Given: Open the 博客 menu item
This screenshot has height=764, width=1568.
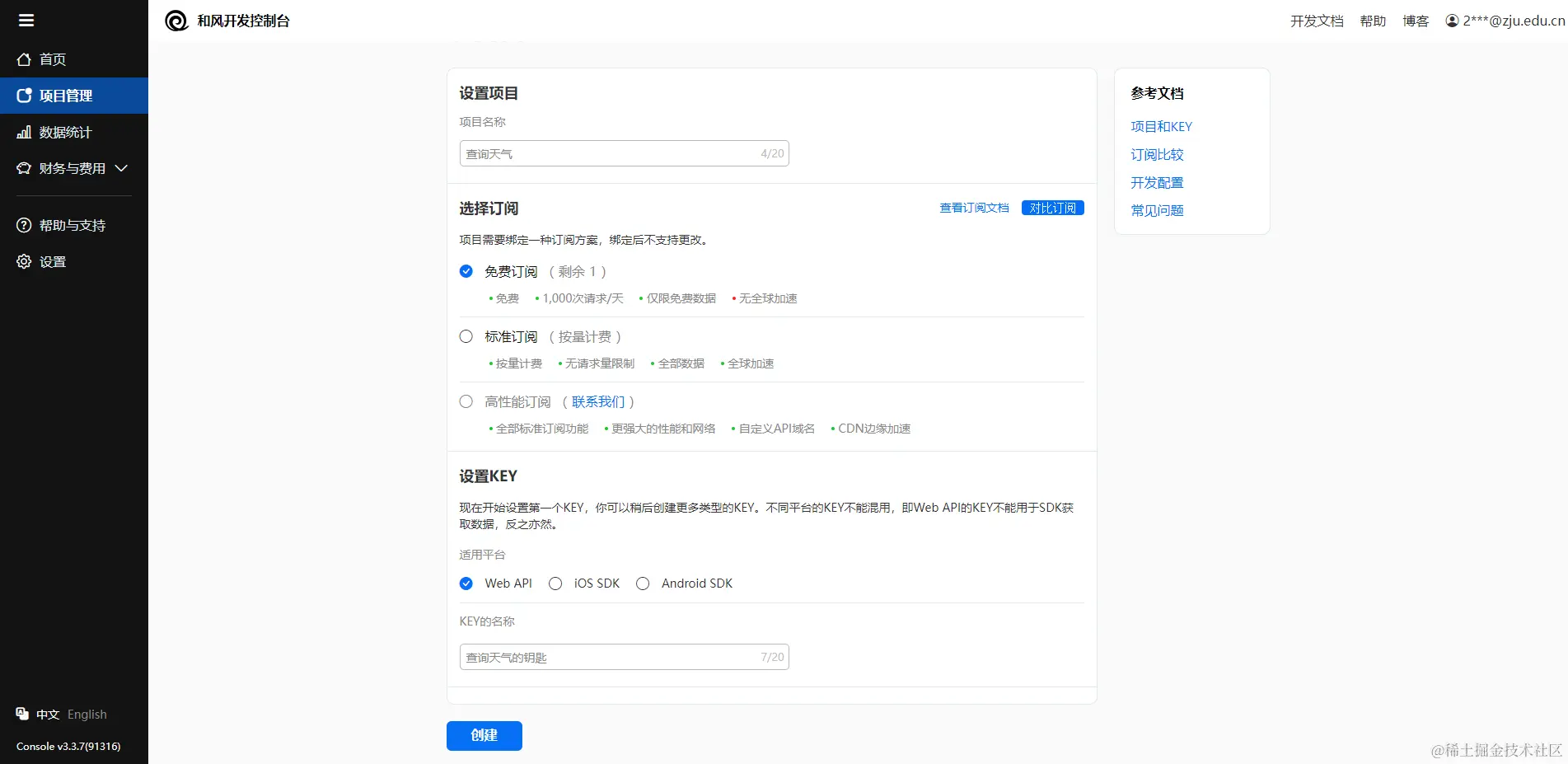Looking at the screenshot, I should (x=1415, y=21).
